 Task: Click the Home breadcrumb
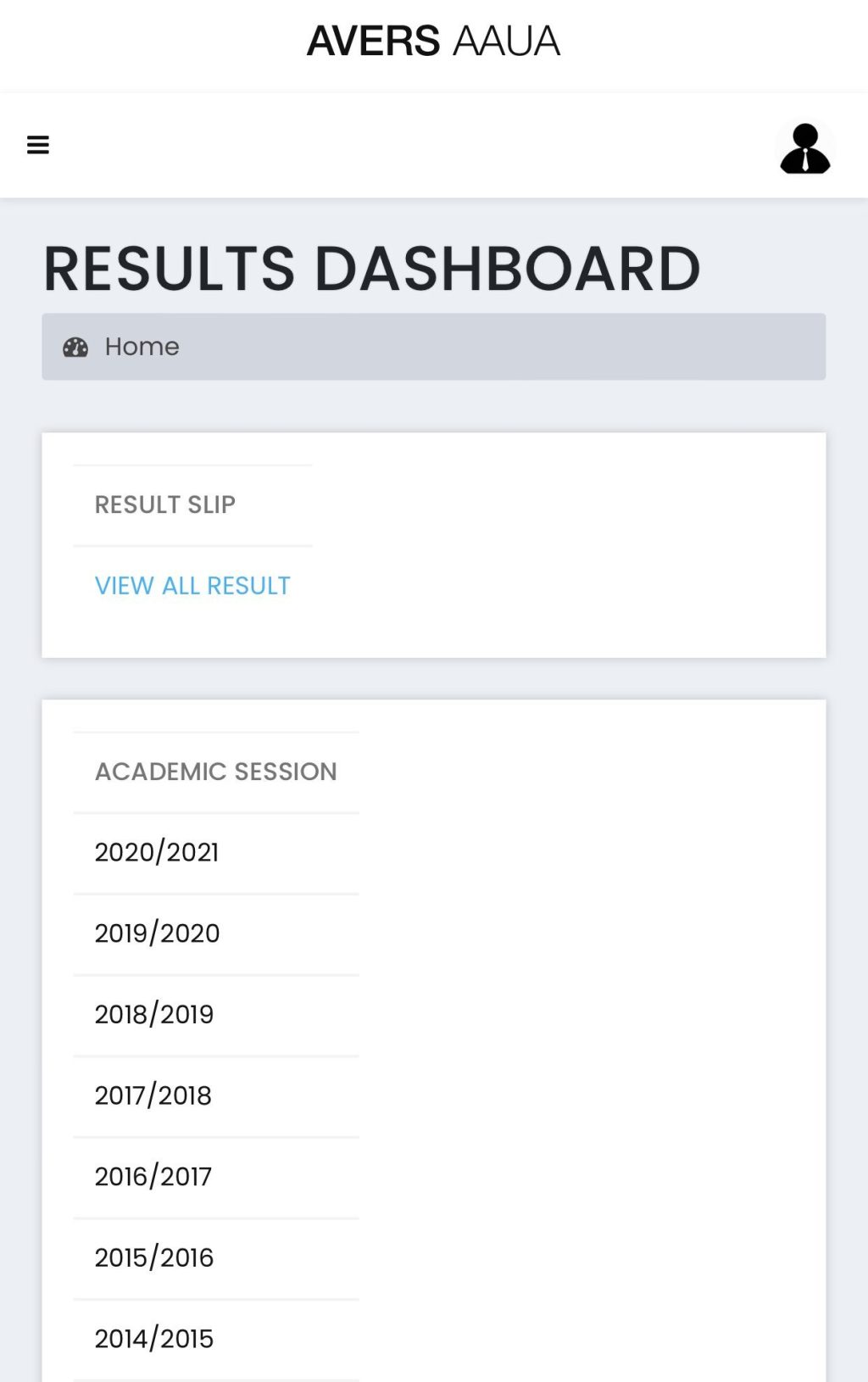click(x=142, y=347)
